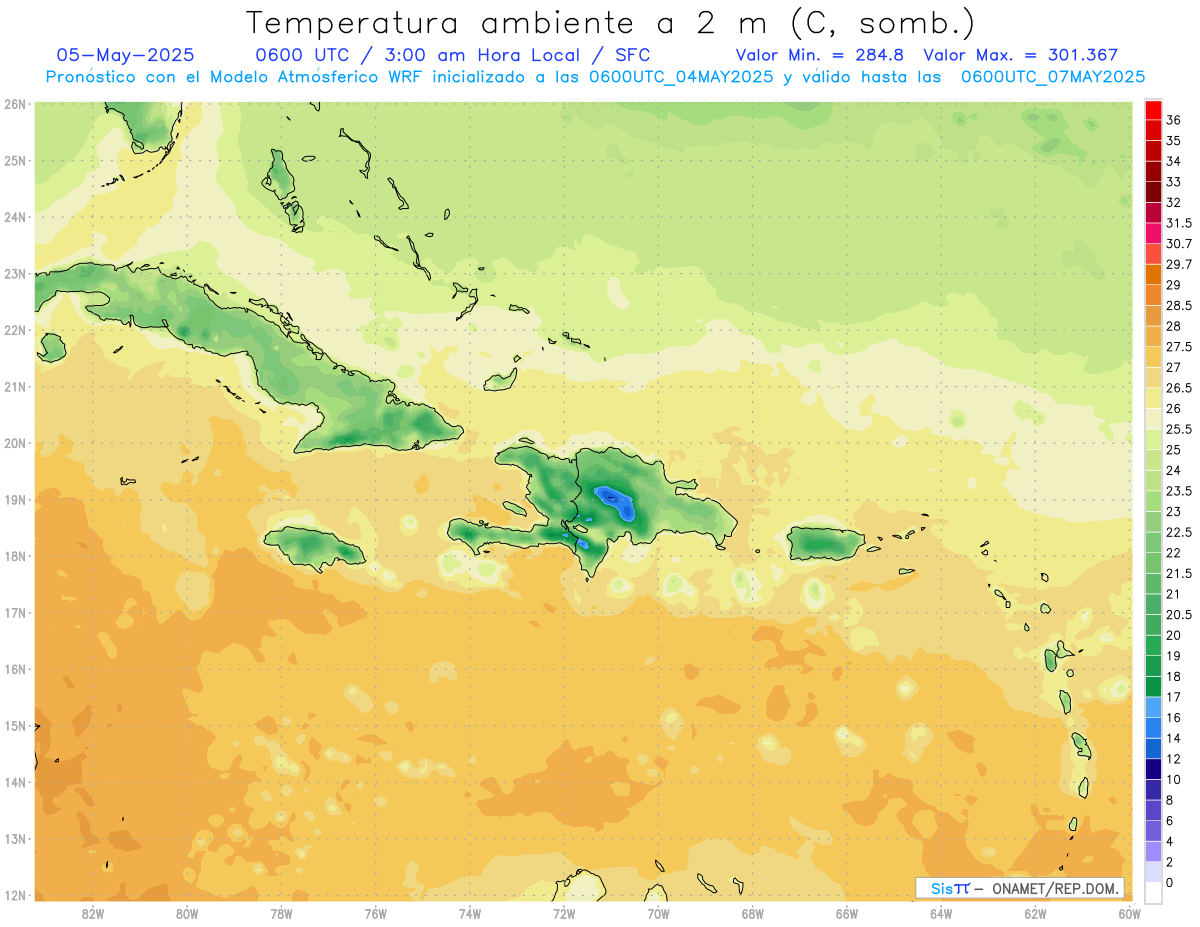
Task: Click the legend value 26.5
Action: (x=1178, y=388)
